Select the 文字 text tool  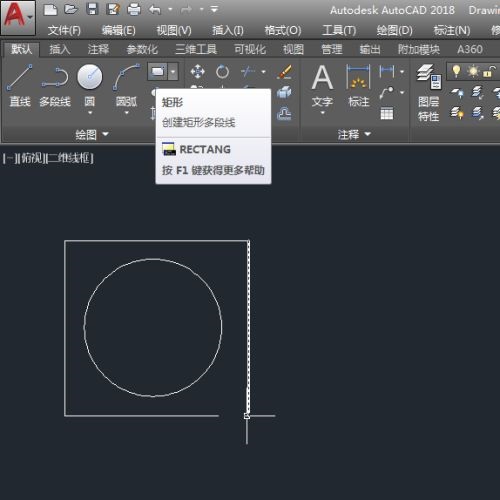(x=322, y=85)
